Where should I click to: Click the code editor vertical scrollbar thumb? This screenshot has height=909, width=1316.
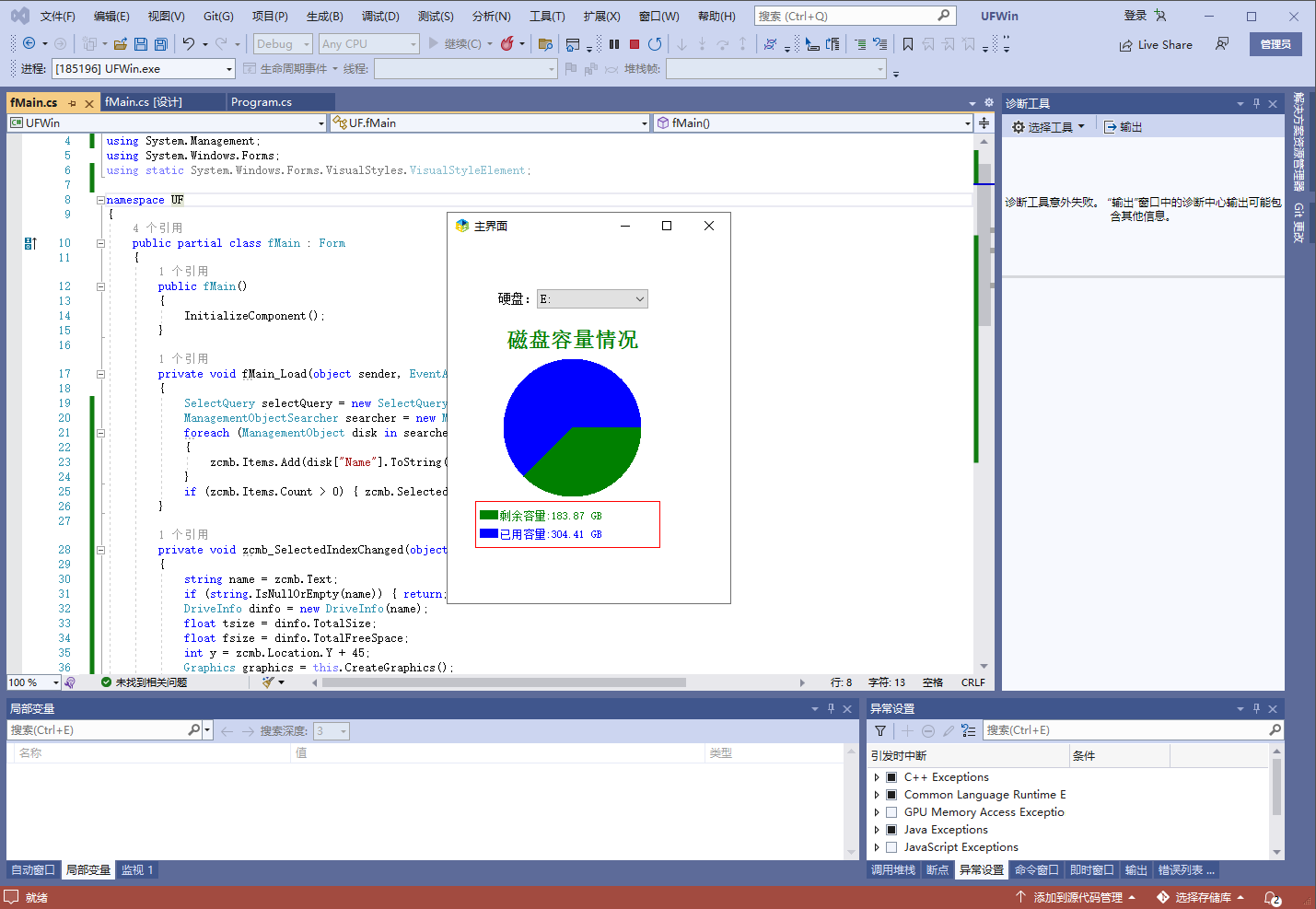tap(984, 244)
